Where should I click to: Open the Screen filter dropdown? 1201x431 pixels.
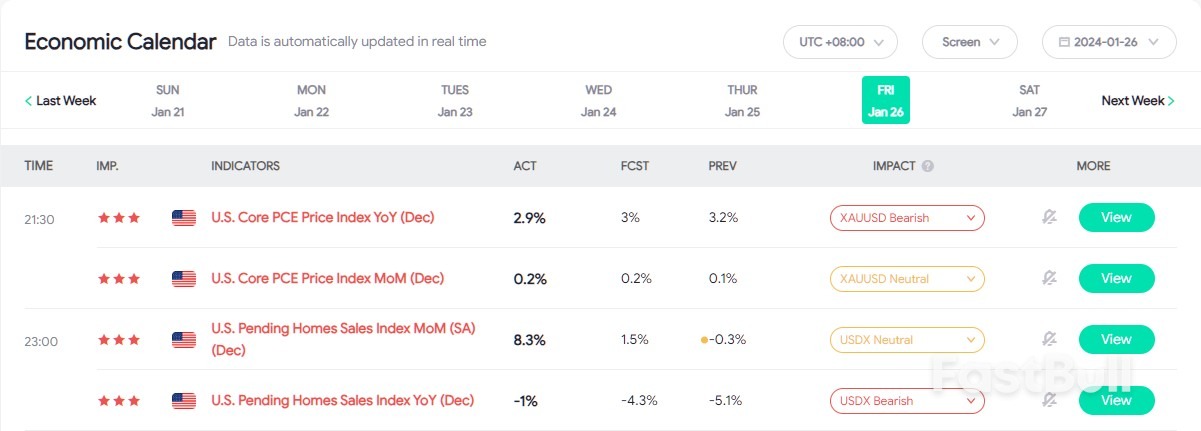pyautogui.click(x=970, y=42)
